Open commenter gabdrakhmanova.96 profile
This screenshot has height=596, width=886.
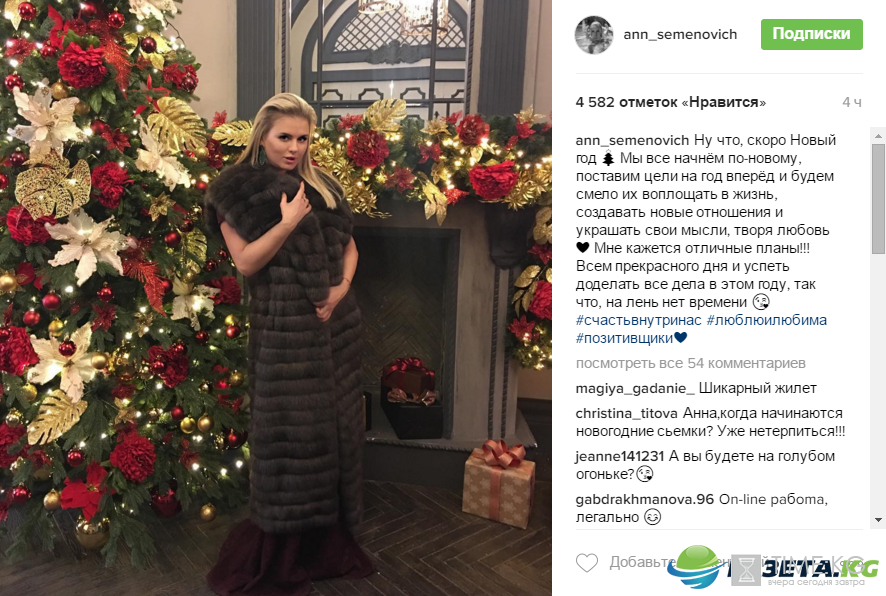(x=645, y=499)
